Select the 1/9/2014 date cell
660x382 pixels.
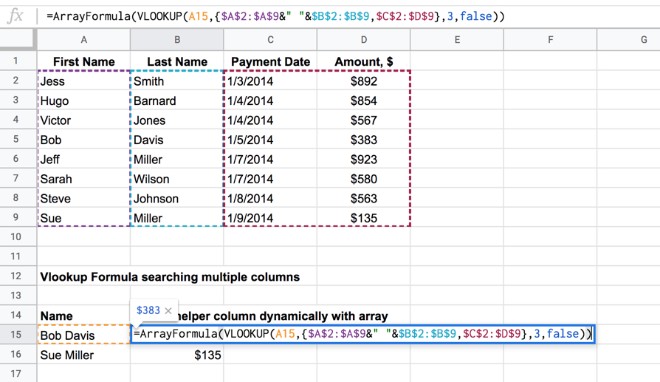[x=270, y=218]
